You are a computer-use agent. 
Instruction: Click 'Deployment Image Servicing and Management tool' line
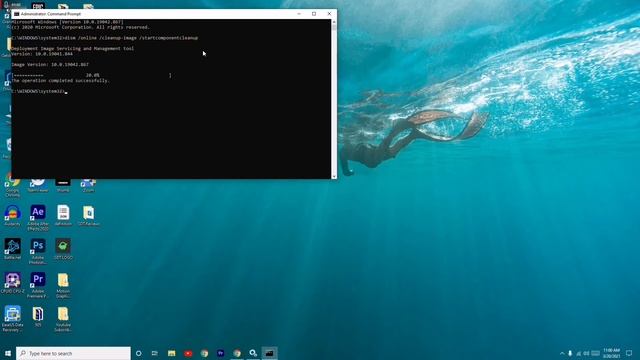[73, 49]
